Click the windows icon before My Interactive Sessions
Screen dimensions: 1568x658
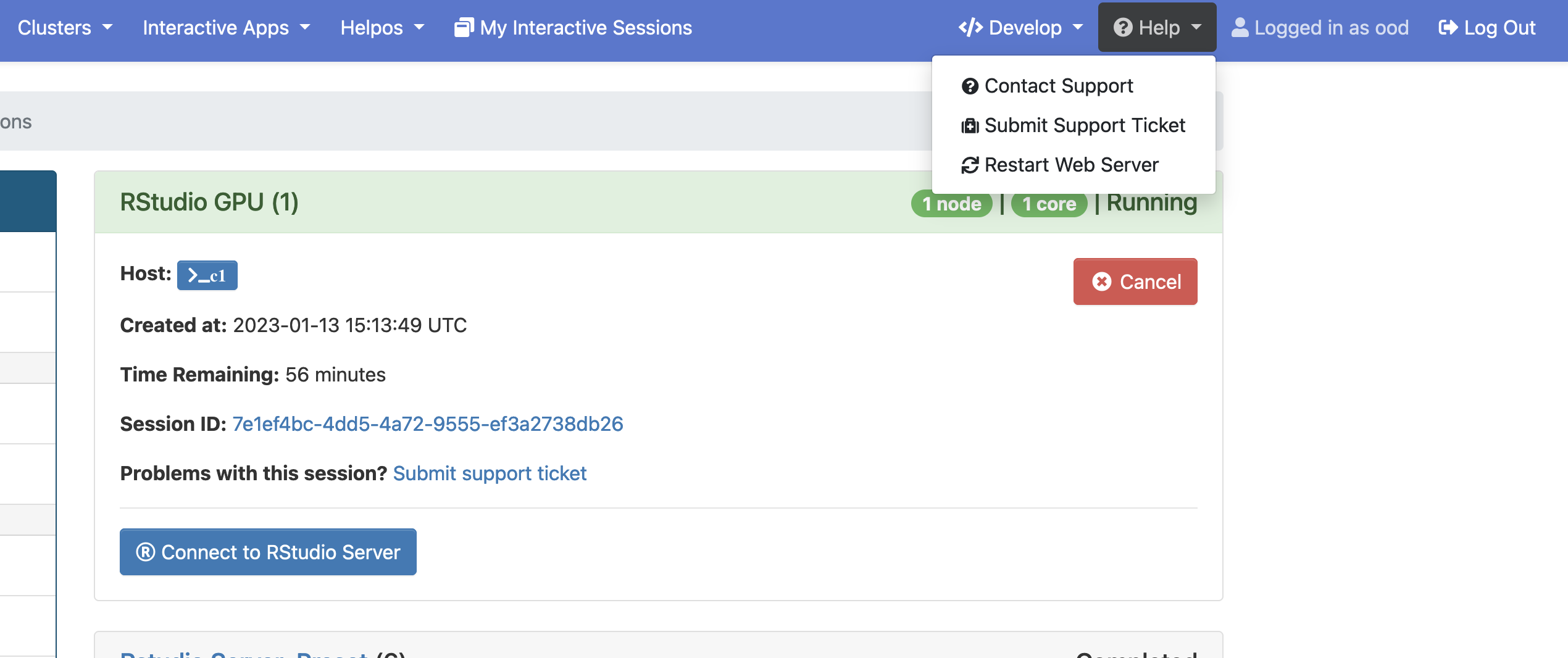click(x=463, y=26)
